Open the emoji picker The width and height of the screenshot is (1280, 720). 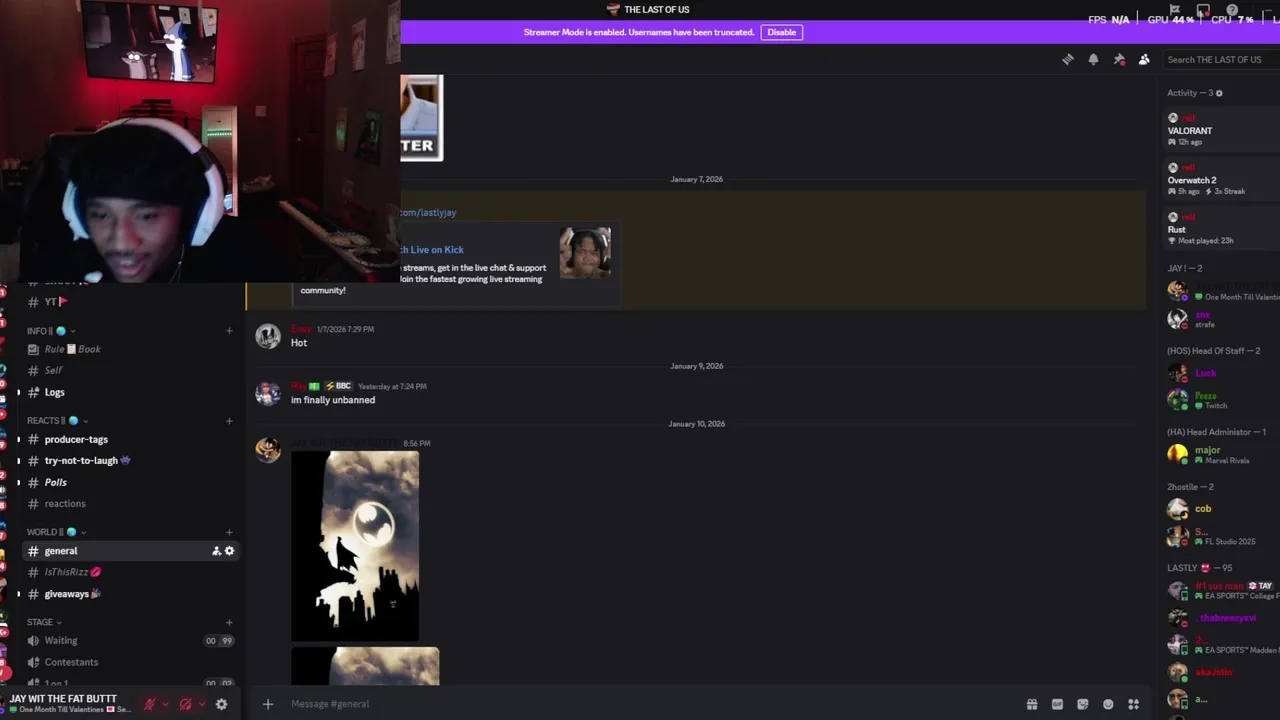pos(1108,704)
